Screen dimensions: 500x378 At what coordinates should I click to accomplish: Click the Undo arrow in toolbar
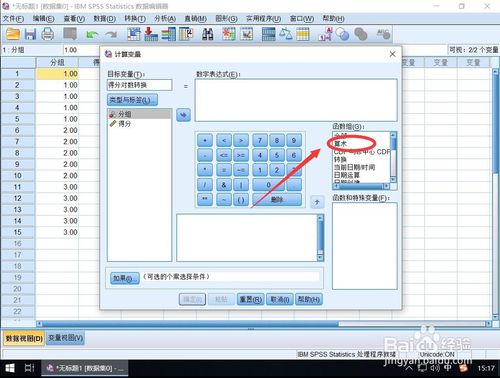pos(91,34)
